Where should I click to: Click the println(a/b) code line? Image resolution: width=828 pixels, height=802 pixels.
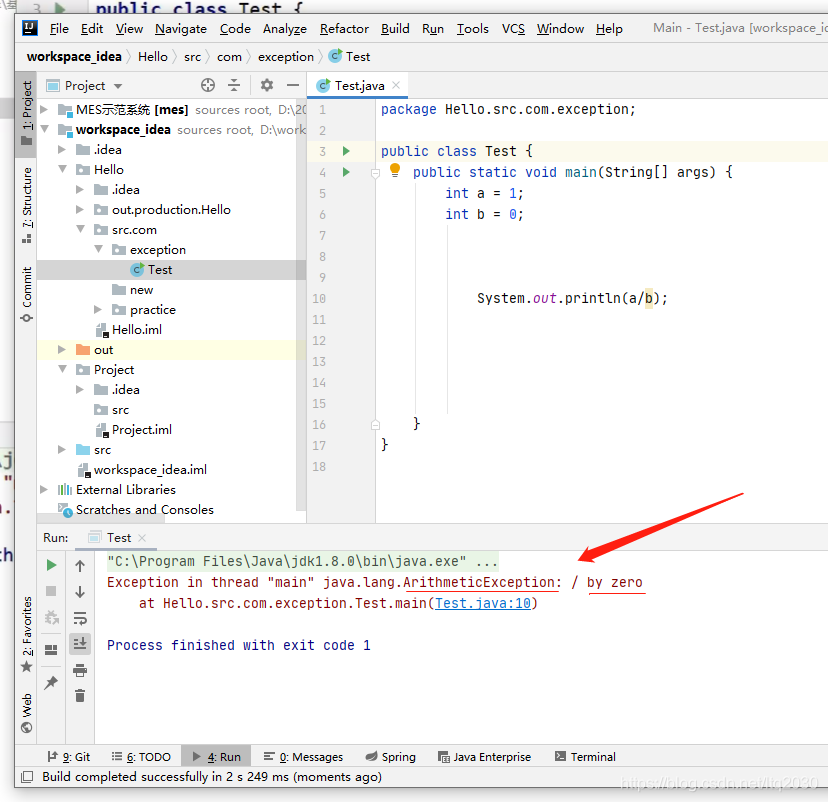point(572,298)
